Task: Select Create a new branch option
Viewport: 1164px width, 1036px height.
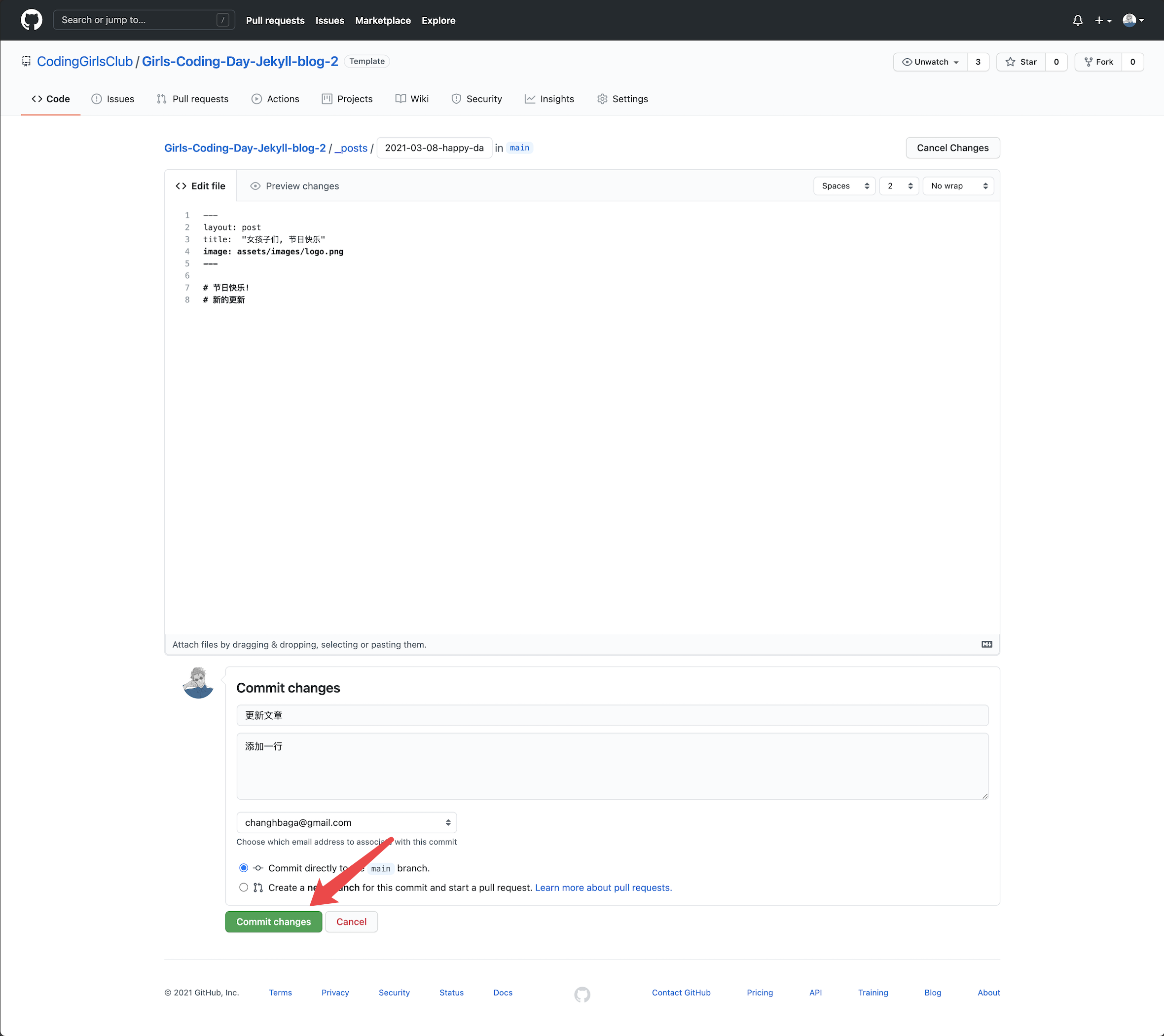Action: pos(244,887)
